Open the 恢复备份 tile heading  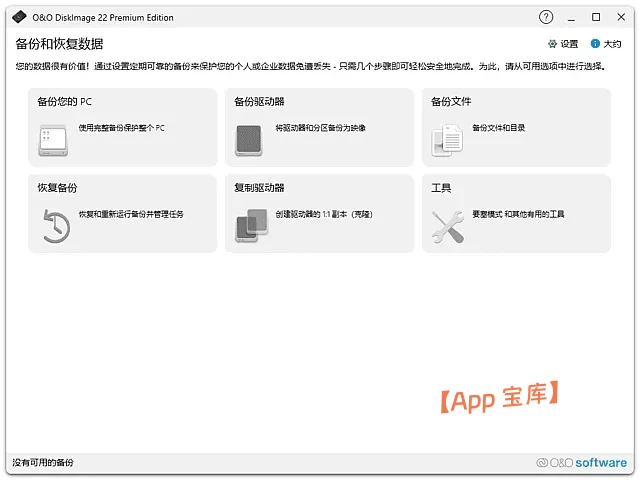point(57,188)
